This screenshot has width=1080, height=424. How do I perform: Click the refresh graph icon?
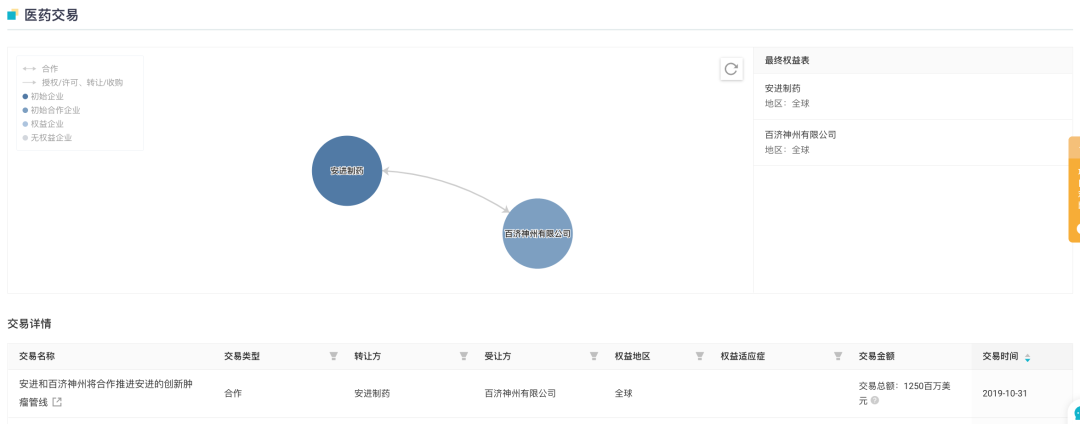(x=731, y=69)
